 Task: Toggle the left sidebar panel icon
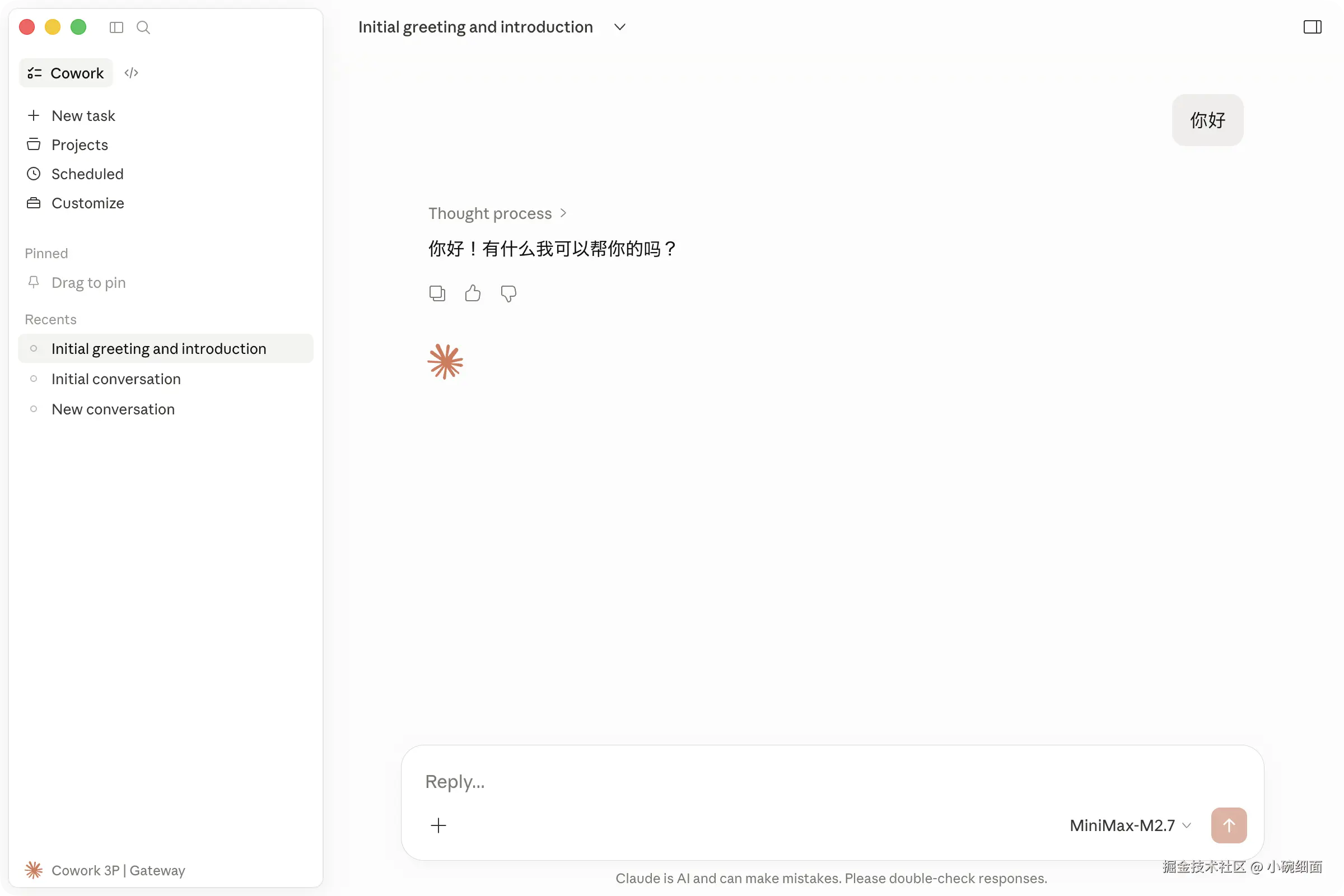pos(116,27)
